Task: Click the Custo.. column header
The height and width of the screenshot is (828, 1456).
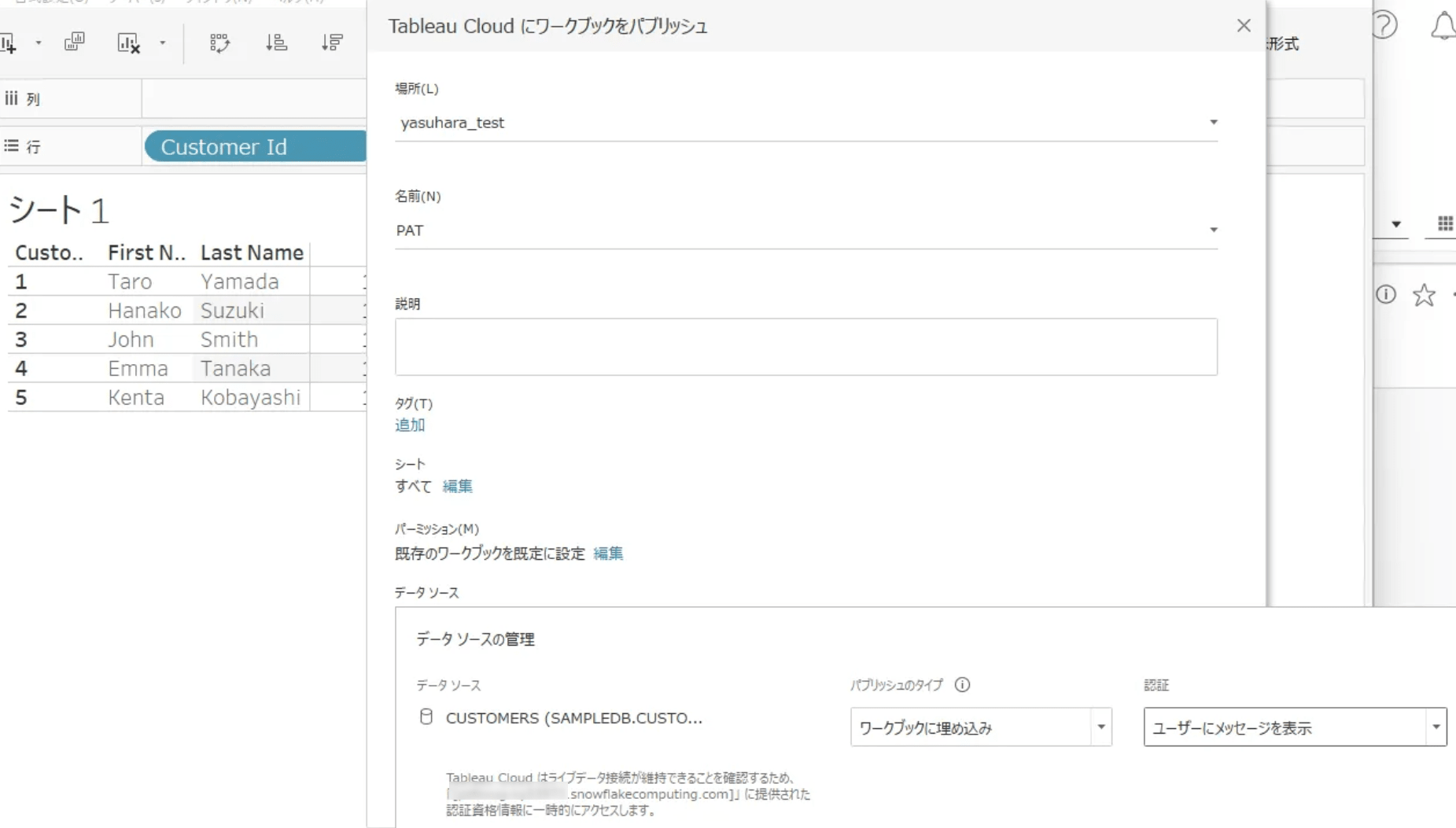Action: pyautogui.click(x=49, y=252)
